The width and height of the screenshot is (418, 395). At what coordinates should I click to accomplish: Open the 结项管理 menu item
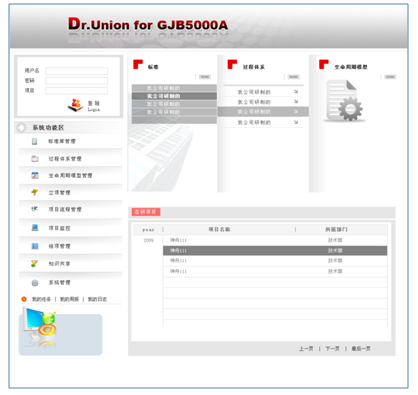coord(59,246)
